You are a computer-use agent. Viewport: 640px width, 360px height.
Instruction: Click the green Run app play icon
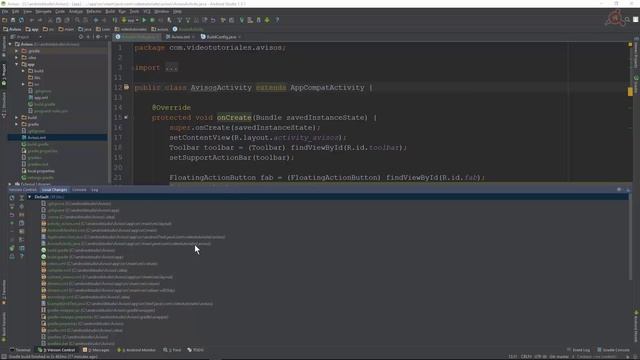point(144,20)
